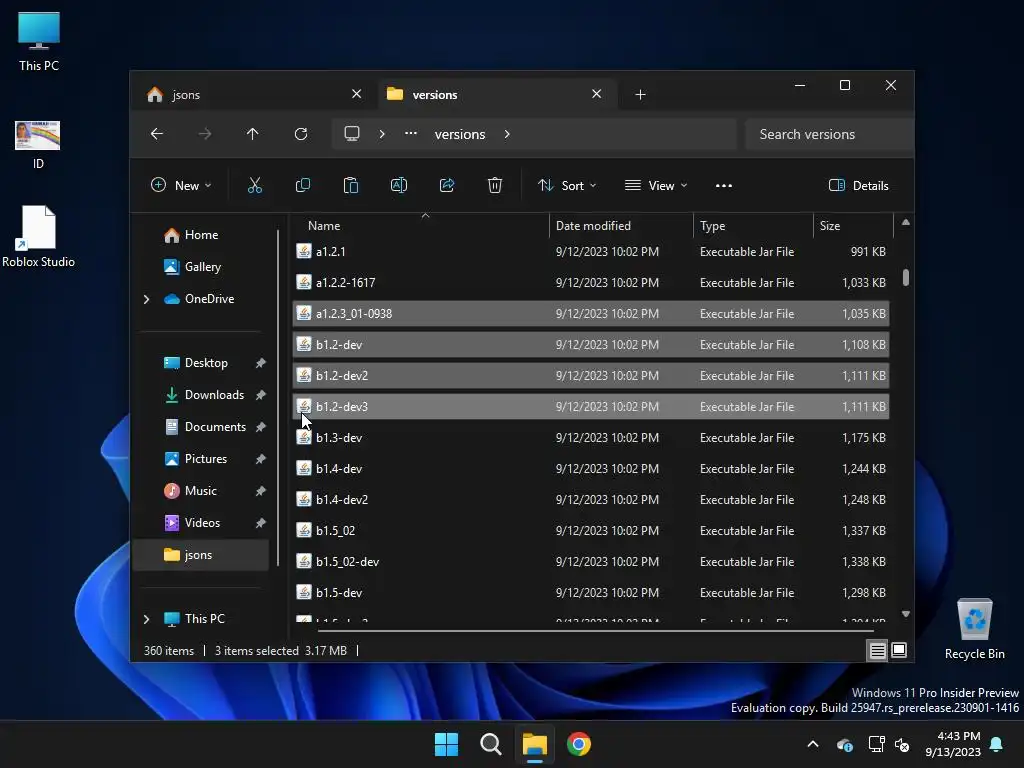Close the jsons tab

[x=357, y=94]
